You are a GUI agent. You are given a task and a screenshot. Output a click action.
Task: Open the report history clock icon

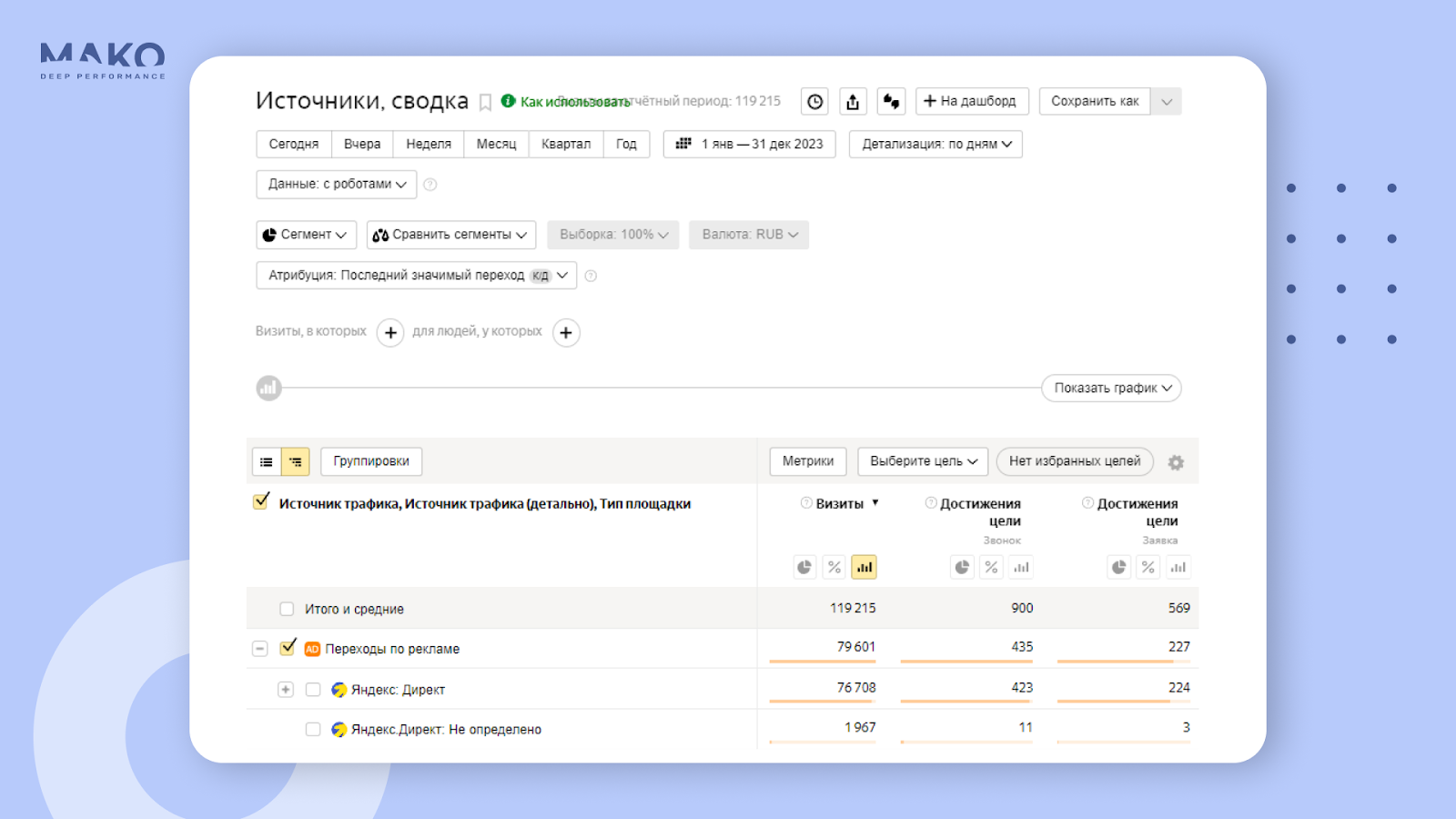815,102
